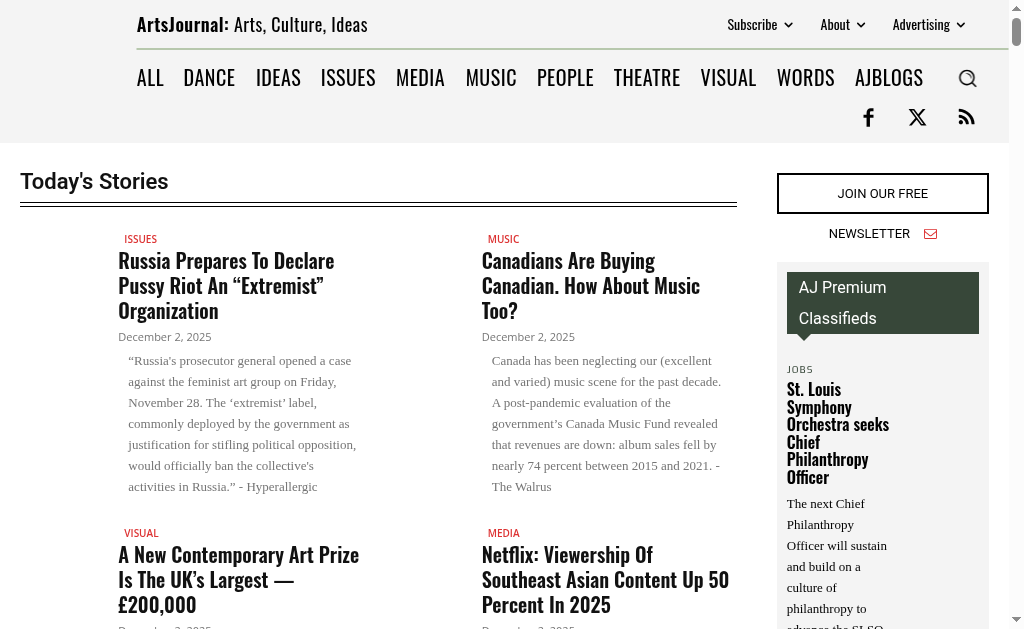Read the Pussy Riot extremist organization story
The image size is (1024, 629).
pos(226,285)
